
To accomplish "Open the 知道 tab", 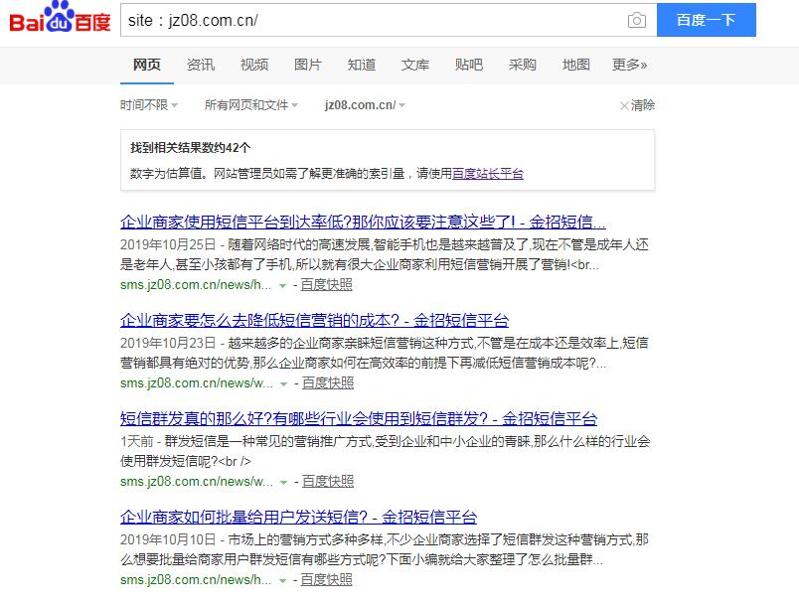I will click(361, 65).
